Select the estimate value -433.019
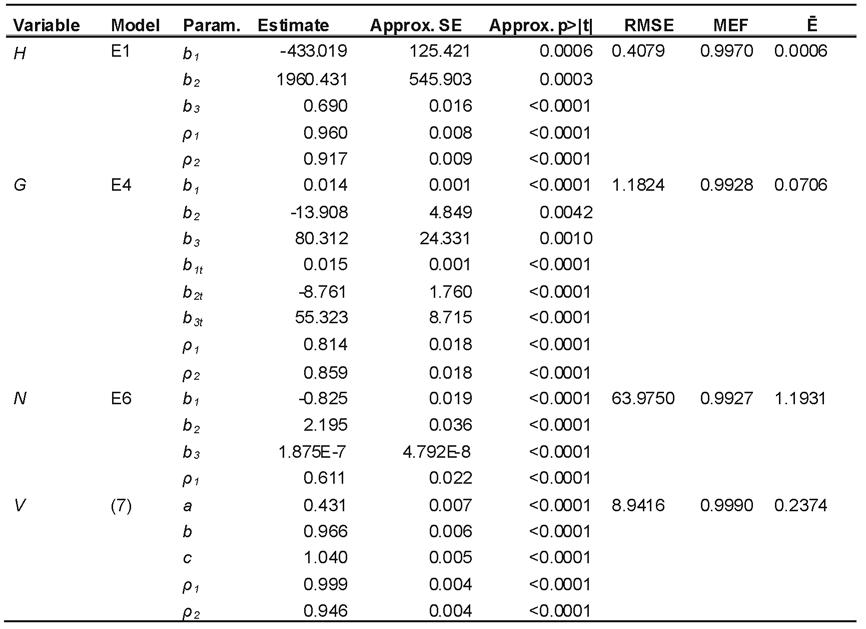Image resolution: width=866 pixels, height=629 pixels. pos(314,51)
